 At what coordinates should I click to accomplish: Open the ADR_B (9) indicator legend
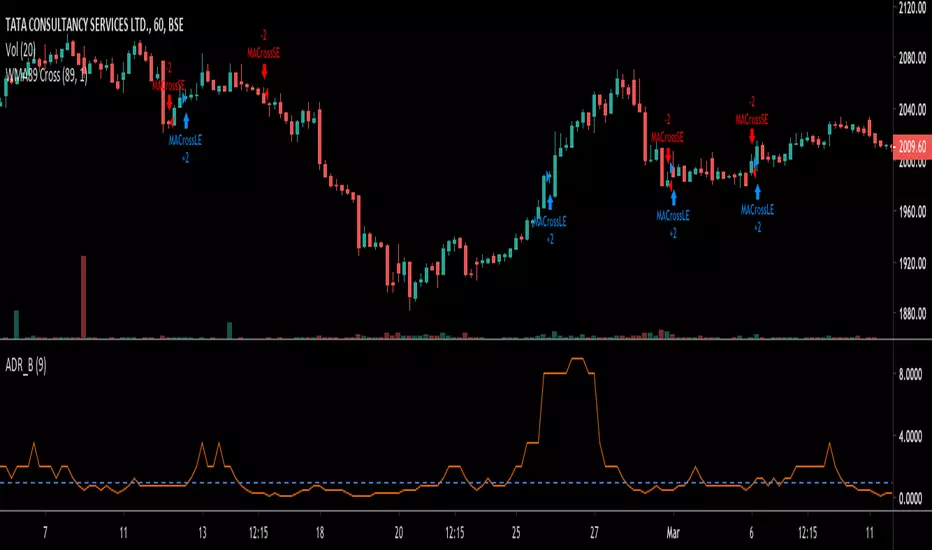pyautogui.click(x=26, y=365)
